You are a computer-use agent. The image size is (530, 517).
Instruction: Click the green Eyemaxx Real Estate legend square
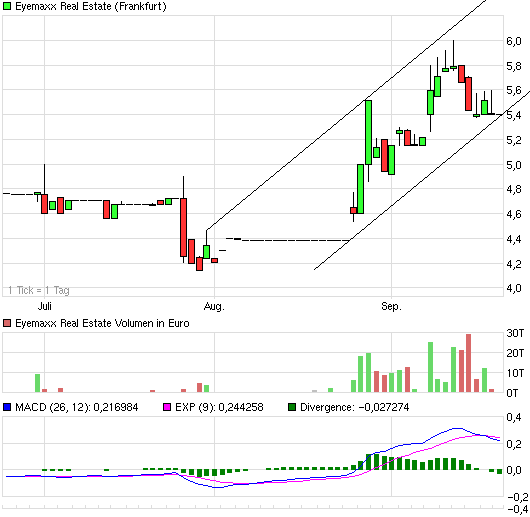7,6
